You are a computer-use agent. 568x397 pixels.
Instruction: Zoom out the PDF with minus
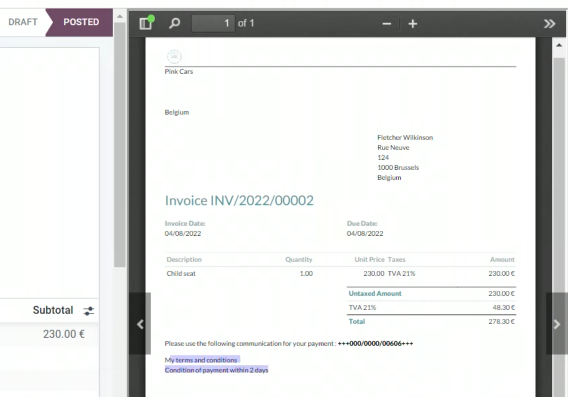pos(387,24)
